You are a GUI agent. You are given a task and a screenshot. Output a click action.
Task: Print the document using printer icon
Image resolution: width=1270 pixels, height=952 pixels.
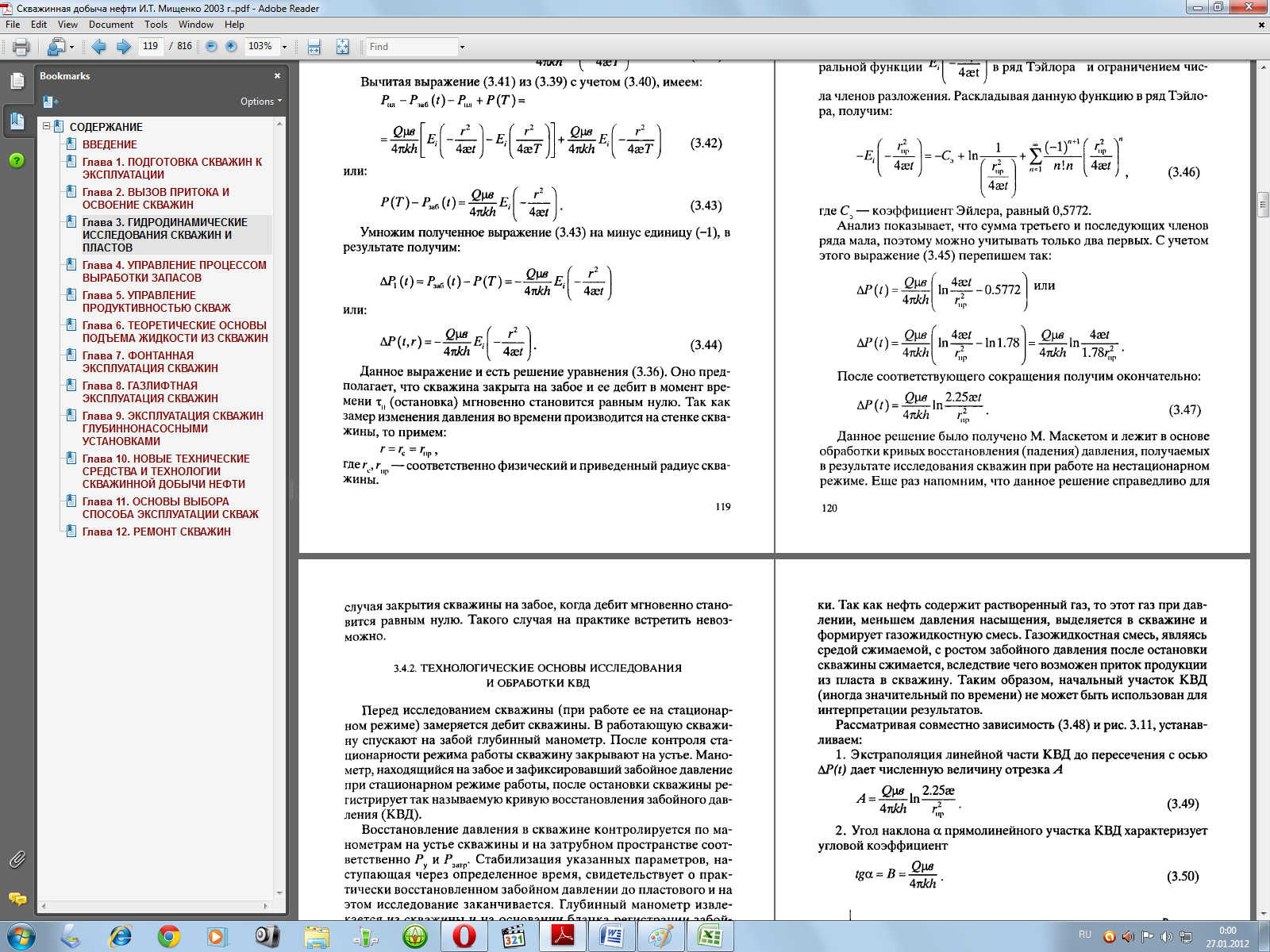coord(21,47)
